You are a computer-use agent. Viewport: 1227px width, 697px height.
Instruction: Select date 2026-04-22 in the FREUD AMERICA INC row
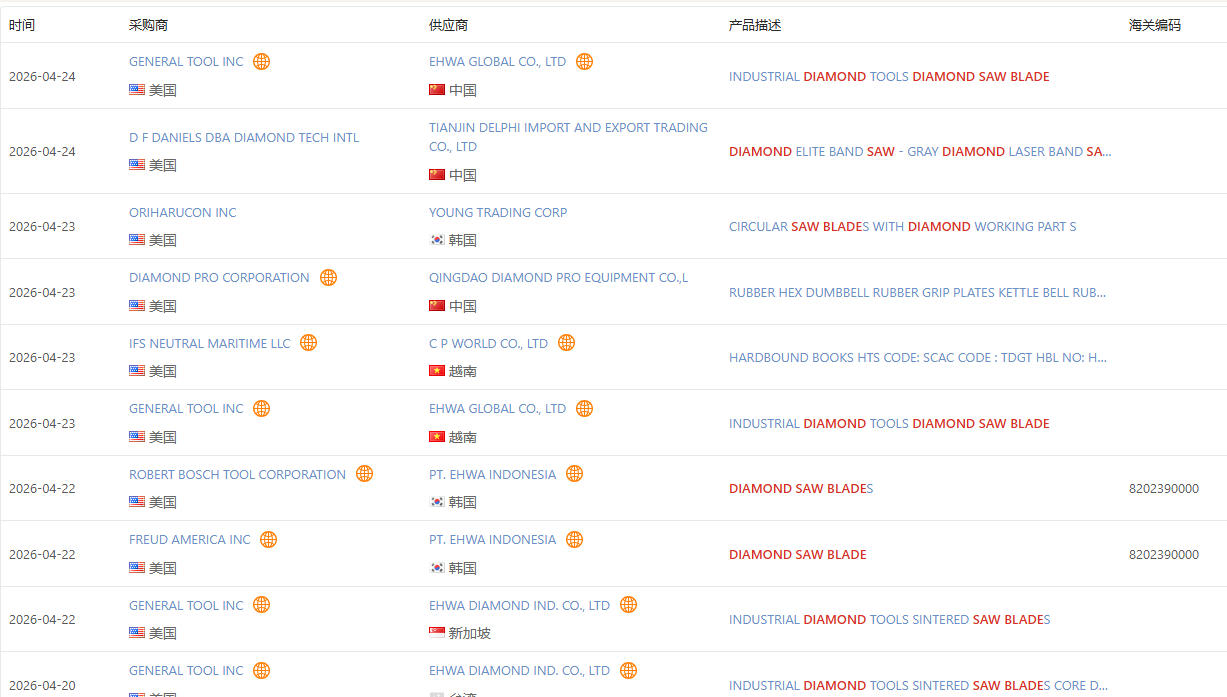click(42, 555)
